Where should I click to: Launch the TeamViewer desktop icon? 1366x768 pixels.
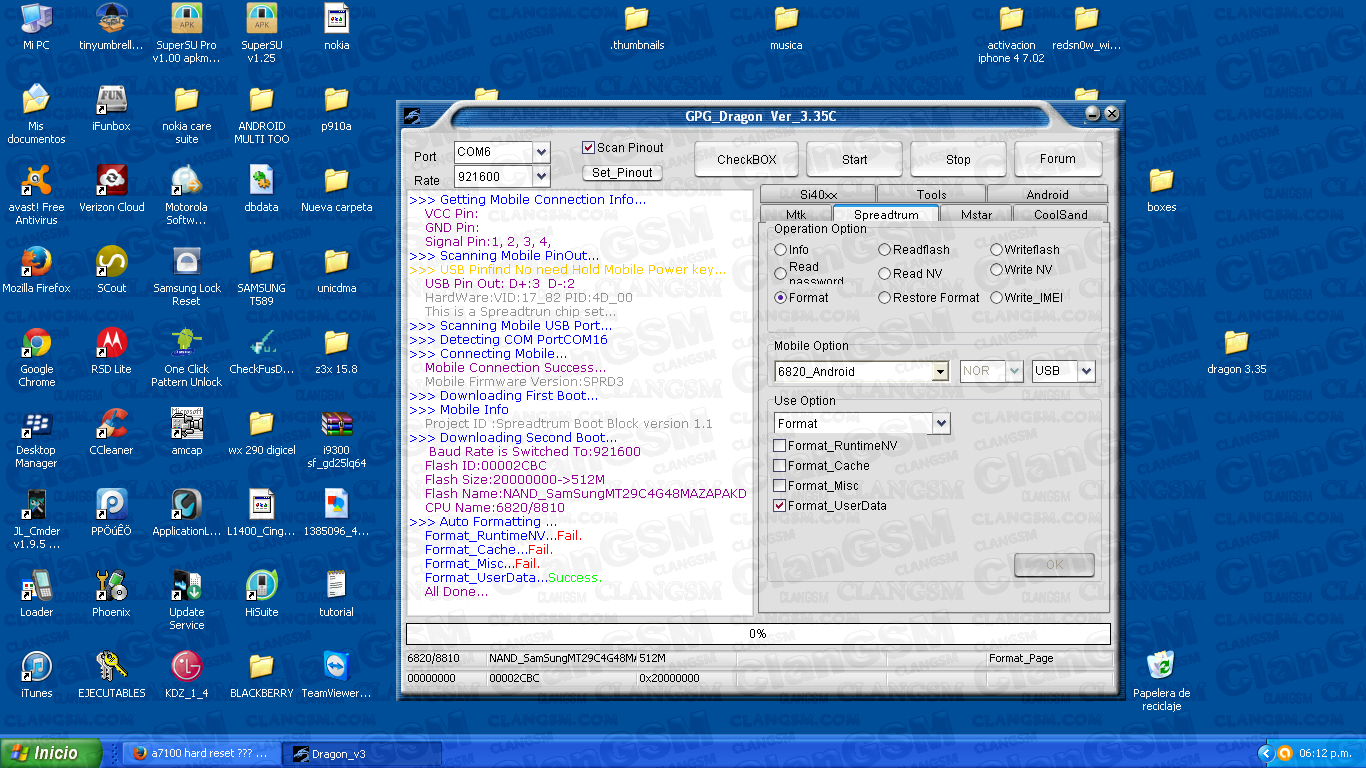click(x=336, y=668)
